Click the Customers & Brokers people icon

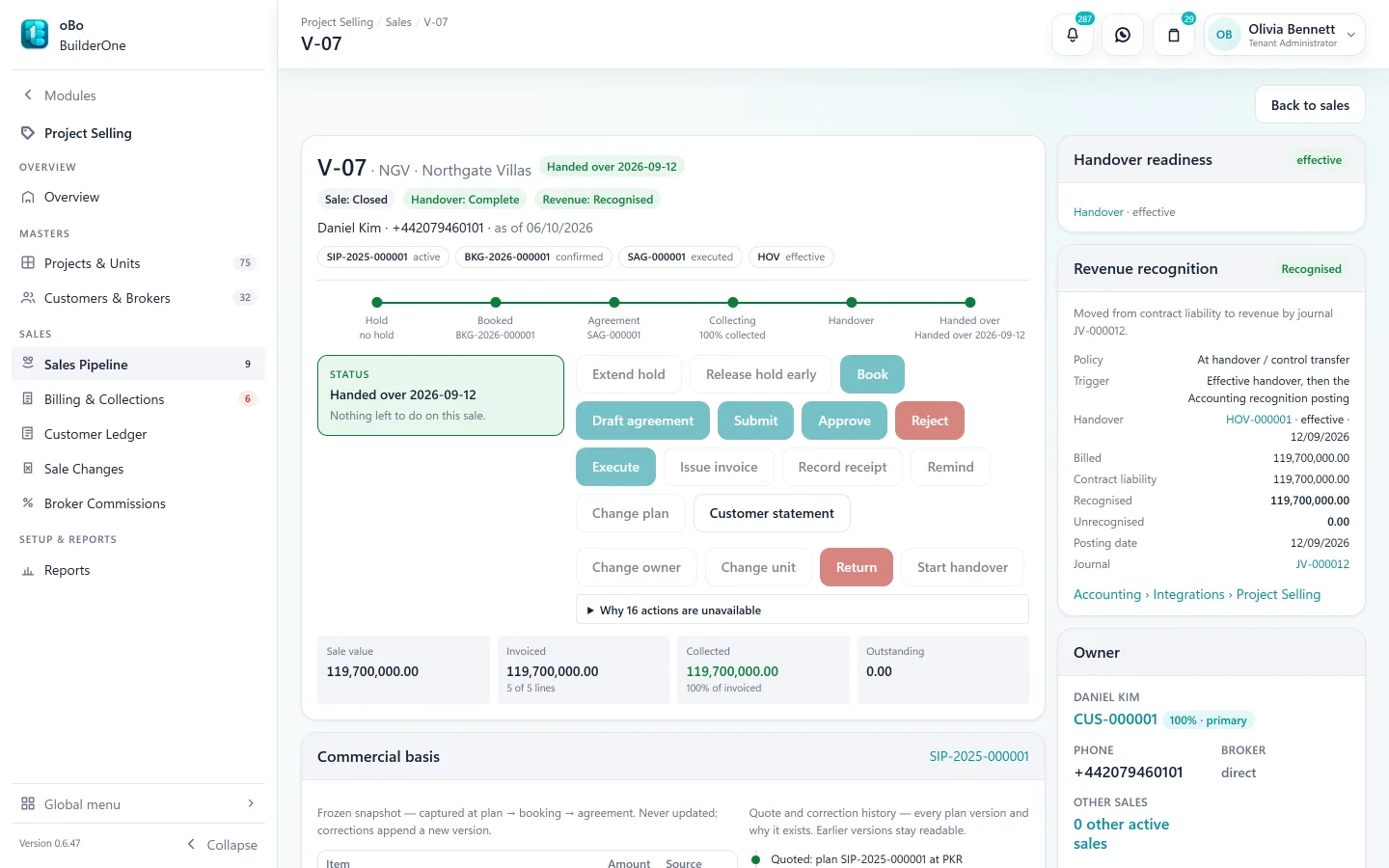pyautogui.click(x=28, y=298)
